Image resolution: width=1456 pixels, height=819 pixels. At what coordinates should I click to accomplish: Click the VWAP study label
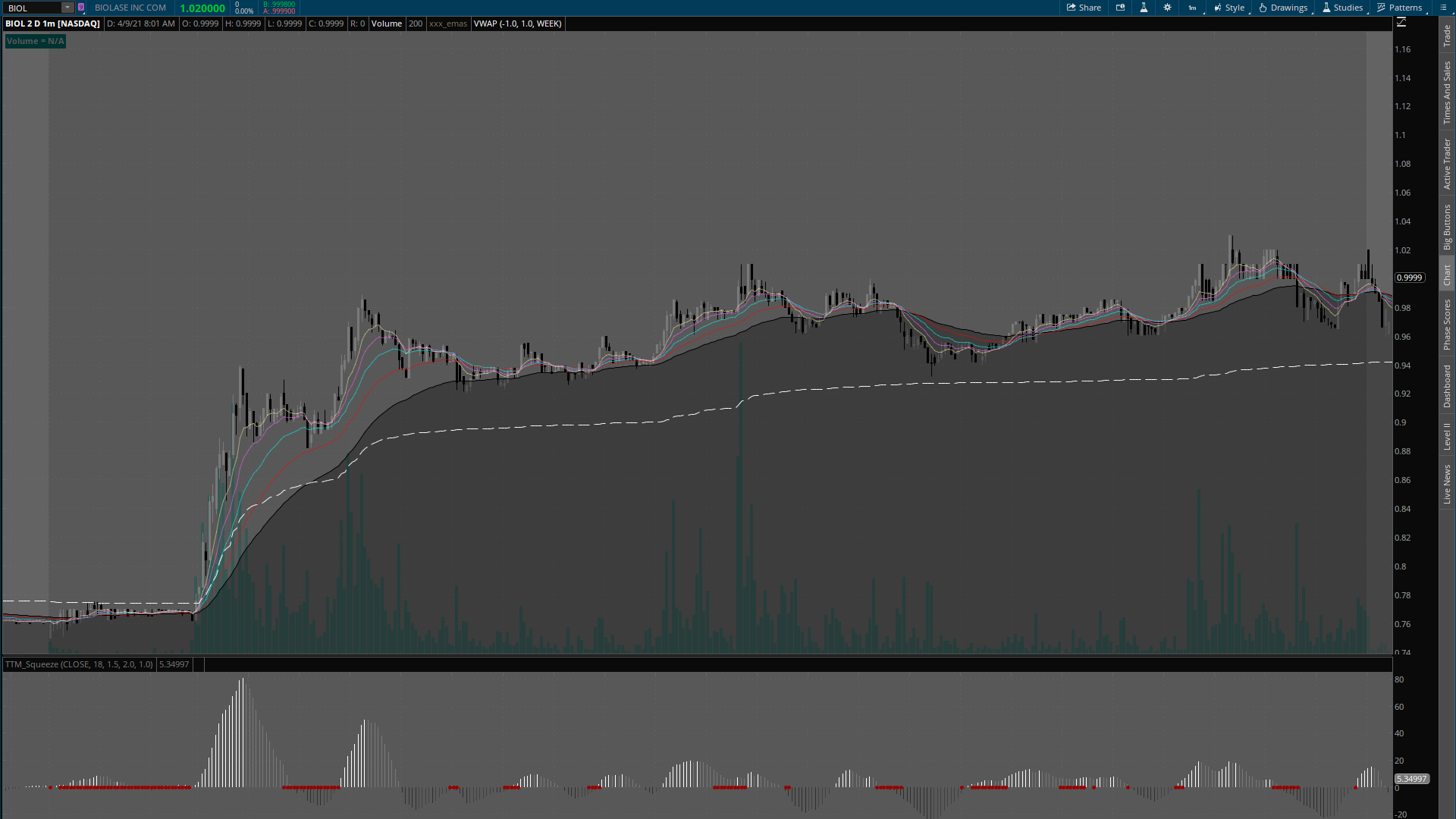click(517, 24)
